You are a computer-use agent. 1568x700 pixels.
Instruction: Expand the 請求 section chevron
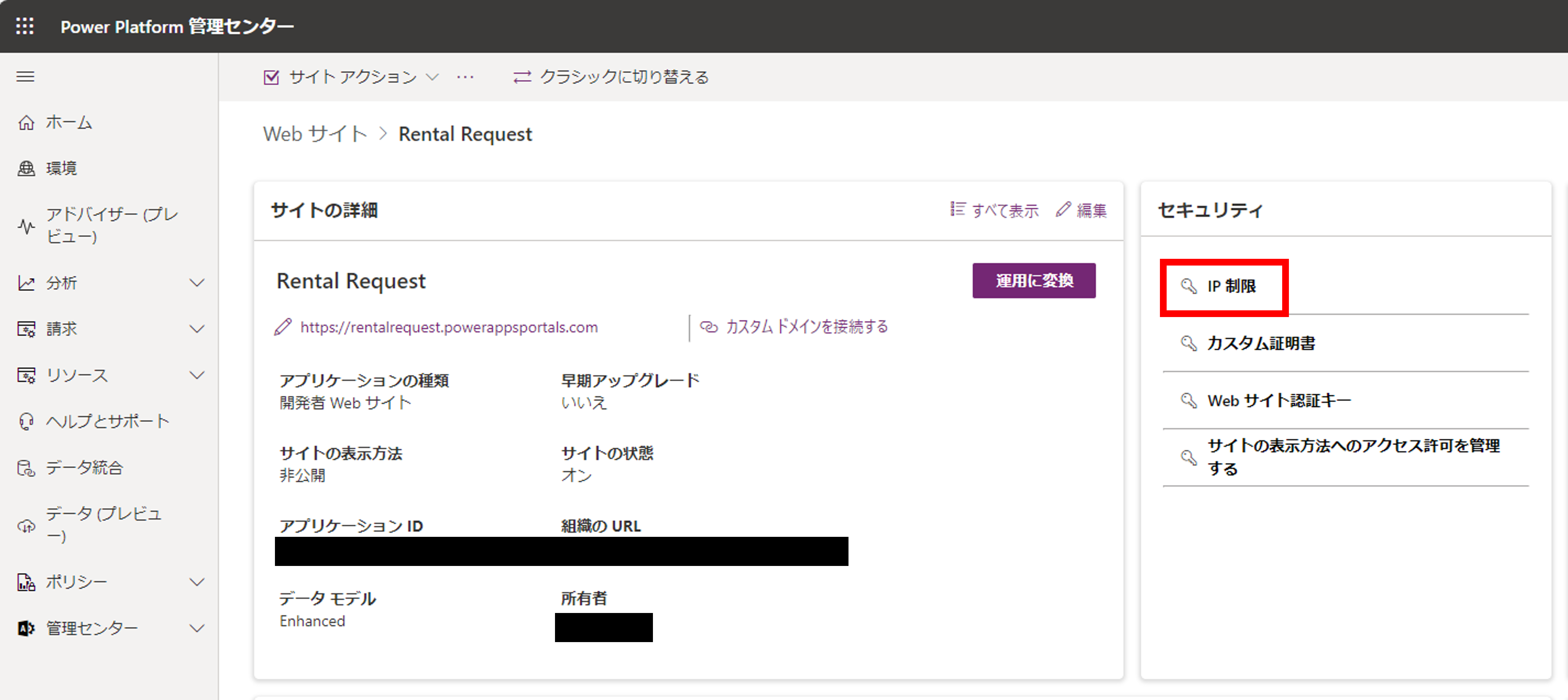(197, 329)
